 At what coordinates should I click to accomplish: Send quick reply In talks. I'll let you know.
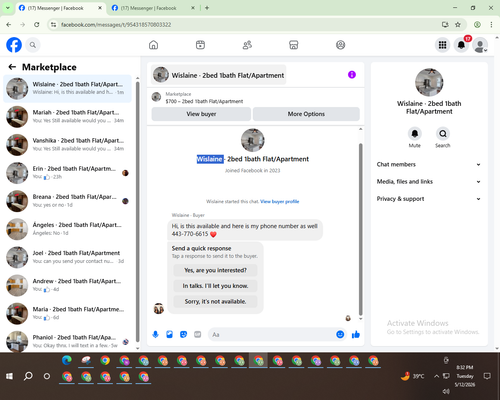[215, 286]
